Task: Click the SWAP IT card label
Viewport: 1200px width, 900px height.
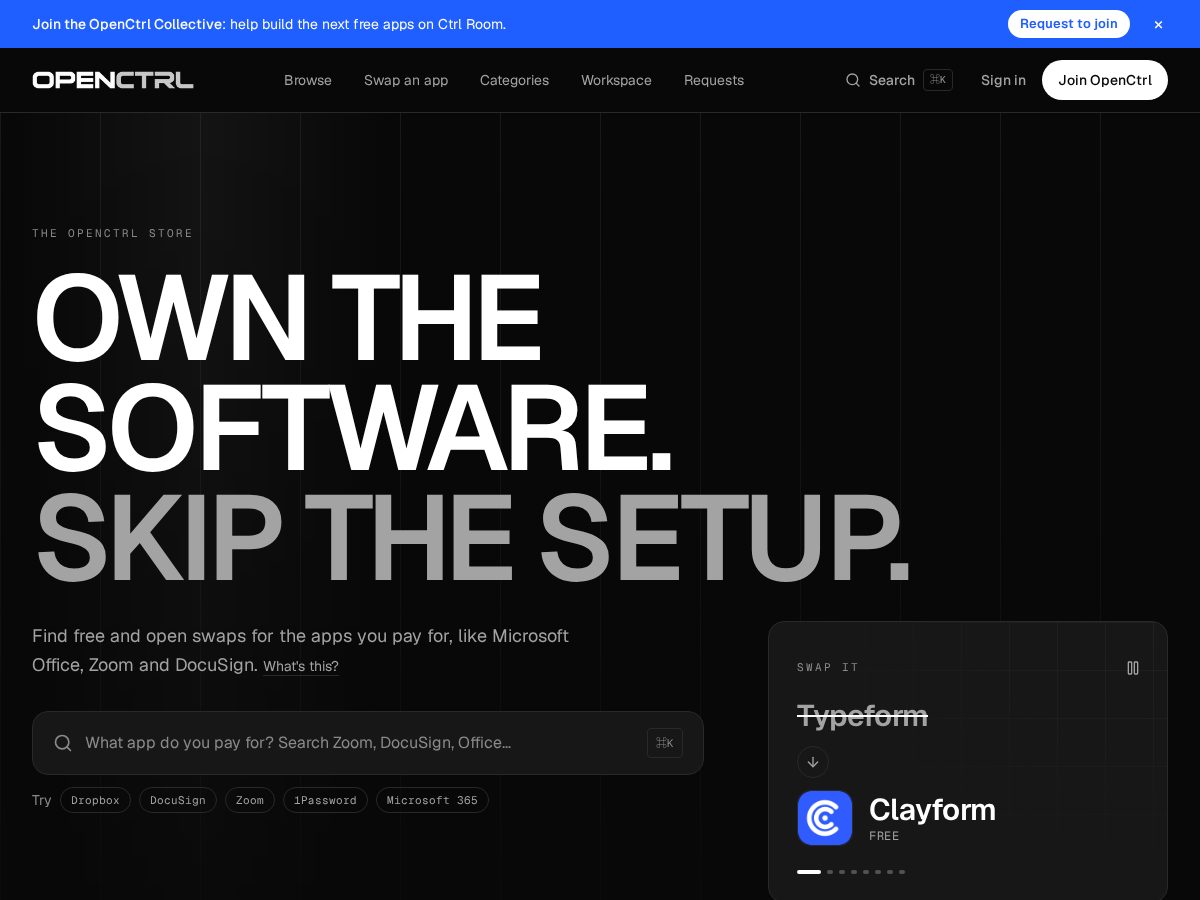Action: [828, 668]
